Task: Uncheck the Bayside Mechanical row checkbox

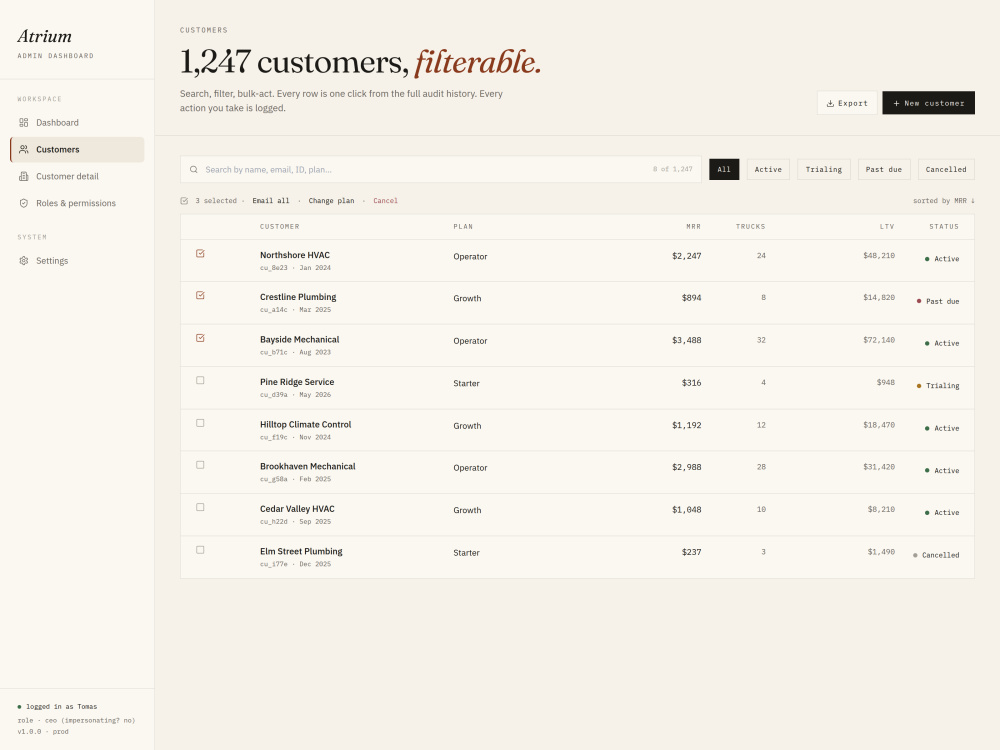Action: (x=200, y=338)
